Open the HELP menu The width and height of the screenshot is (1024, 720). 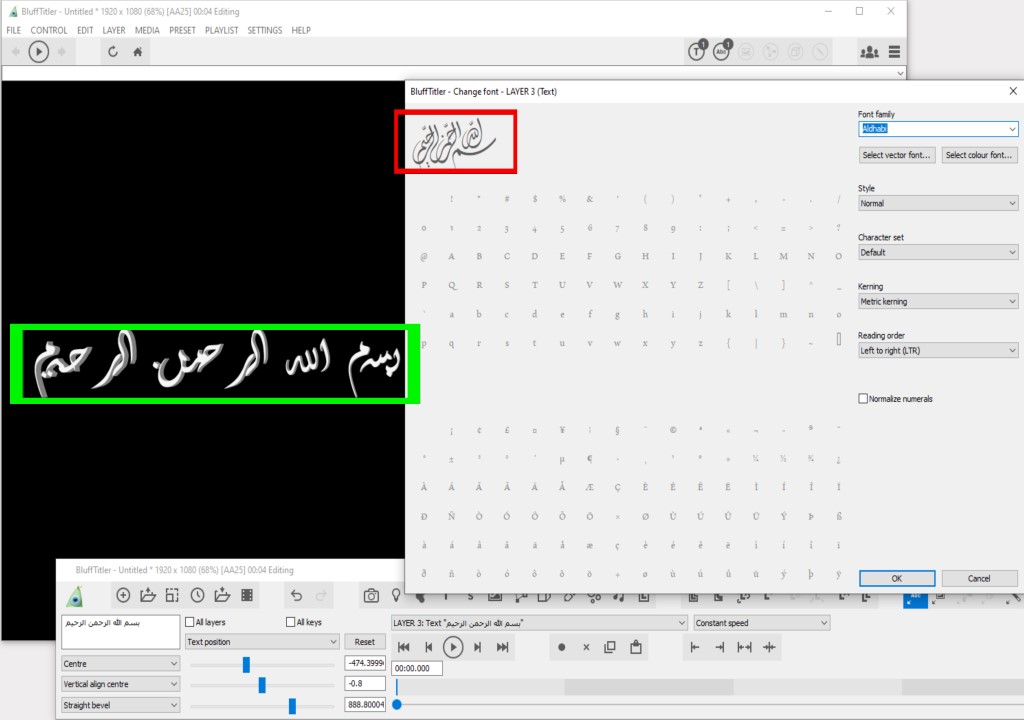click(301, 30)
